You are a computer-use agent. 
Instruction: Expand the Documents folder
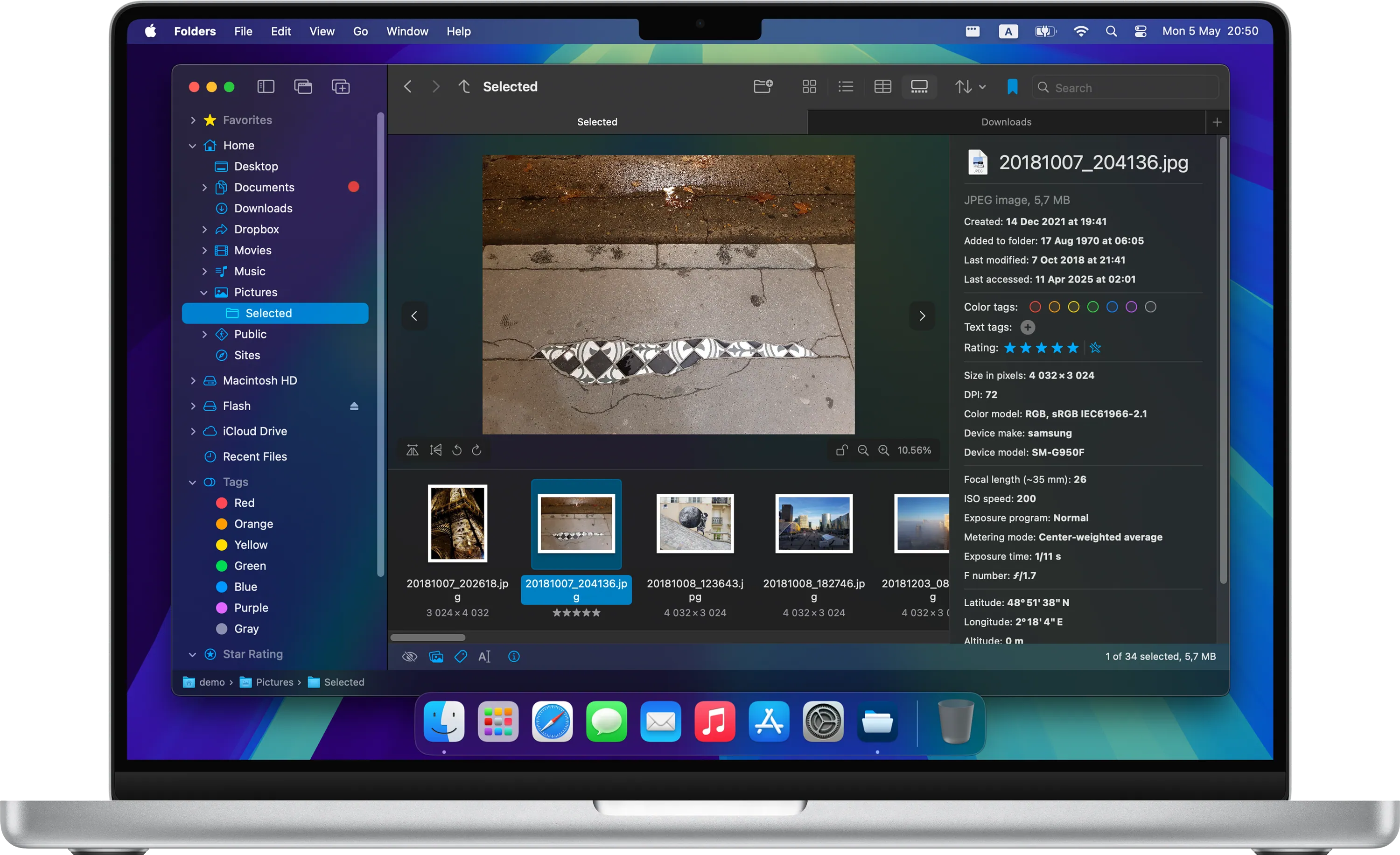click(204, 188)
